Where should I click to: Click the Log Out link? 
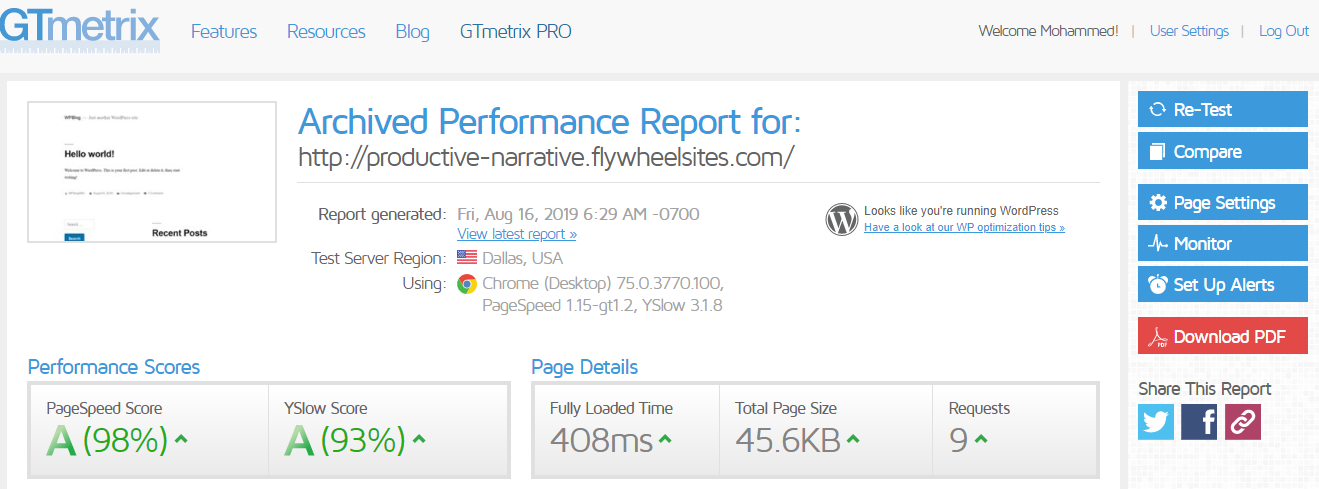(1284, 31)
